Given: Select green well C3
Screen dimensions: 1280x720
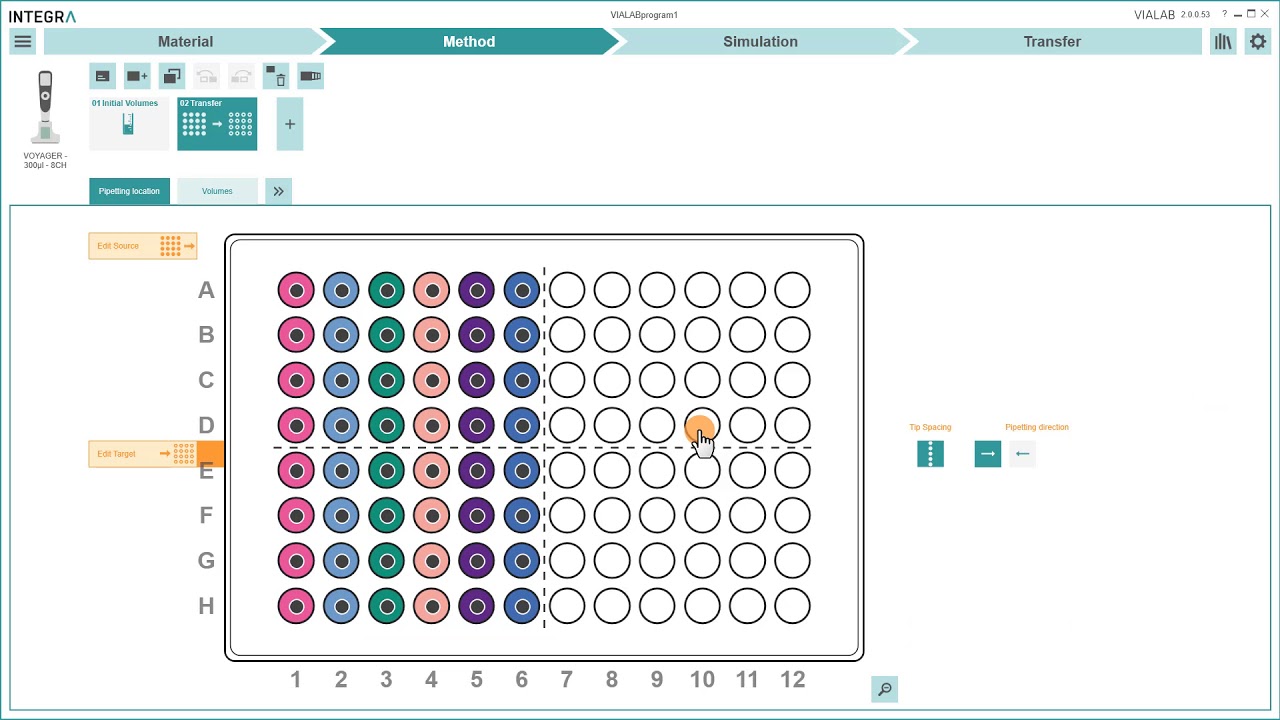Looking at the screenshot, I should tap(386, 380).
